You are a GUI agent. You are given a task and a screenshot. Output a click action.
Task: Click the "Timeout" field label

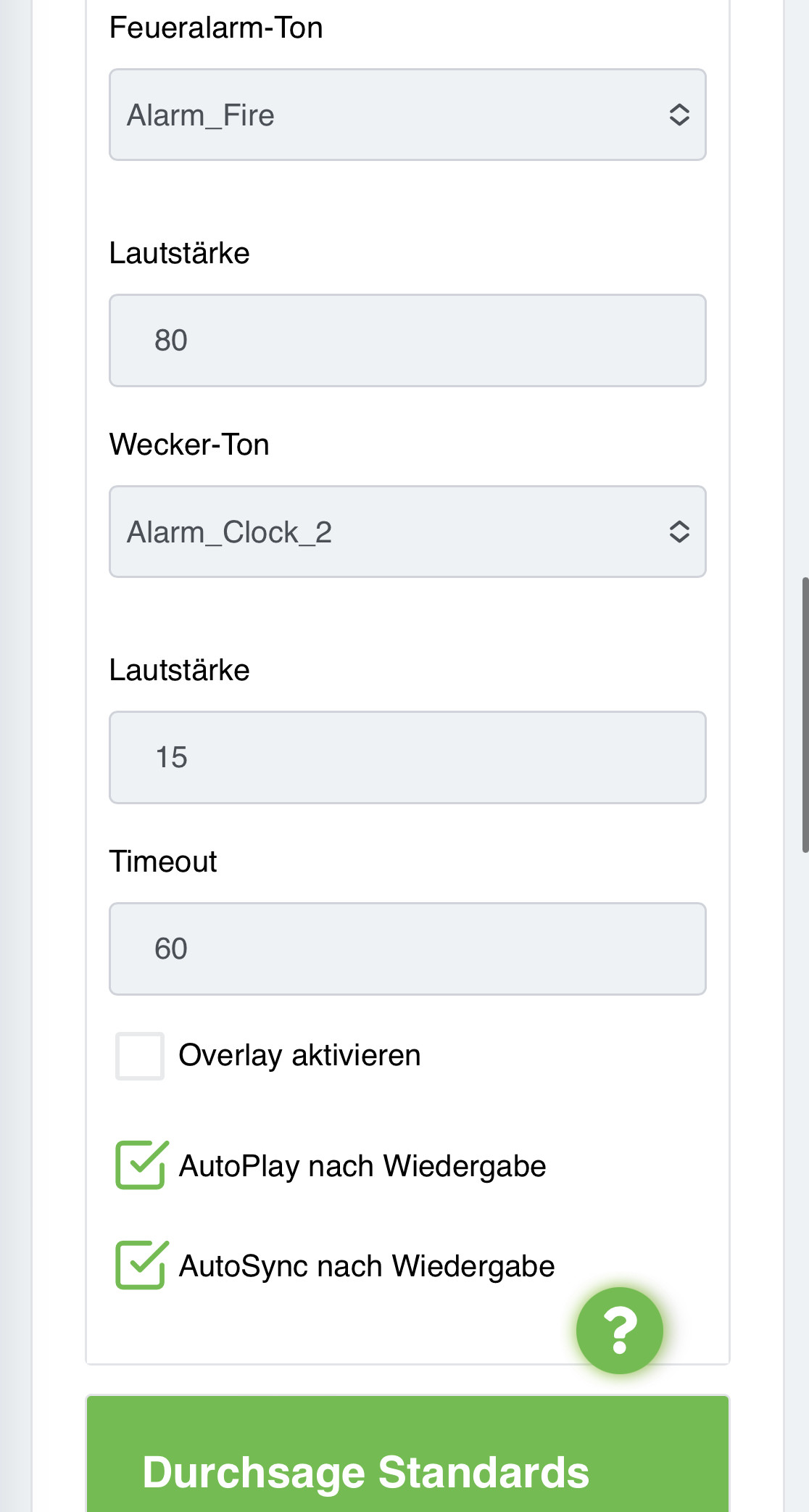[163, 862]
